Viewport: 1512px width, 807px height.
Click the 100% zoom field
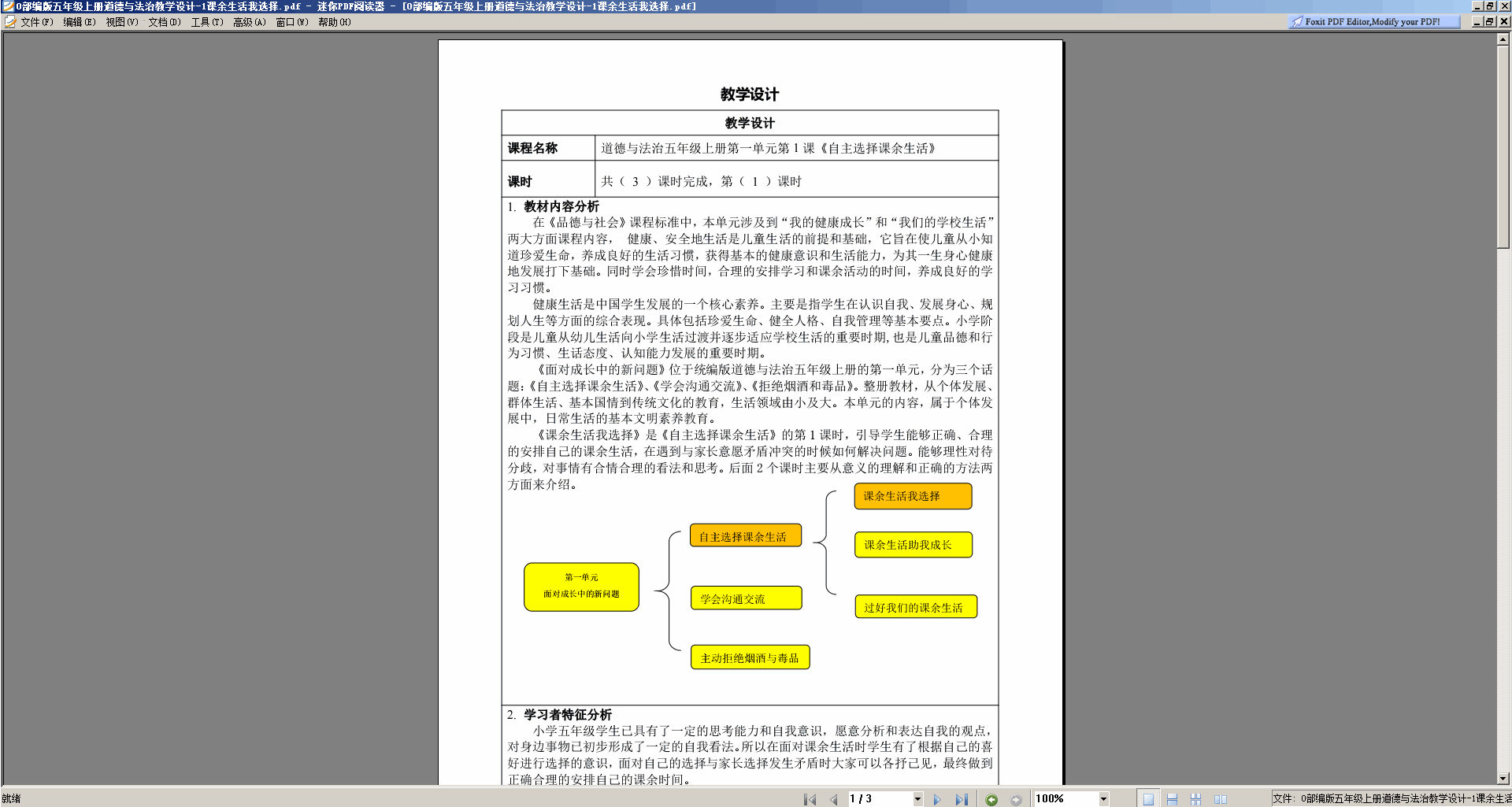1065,799
